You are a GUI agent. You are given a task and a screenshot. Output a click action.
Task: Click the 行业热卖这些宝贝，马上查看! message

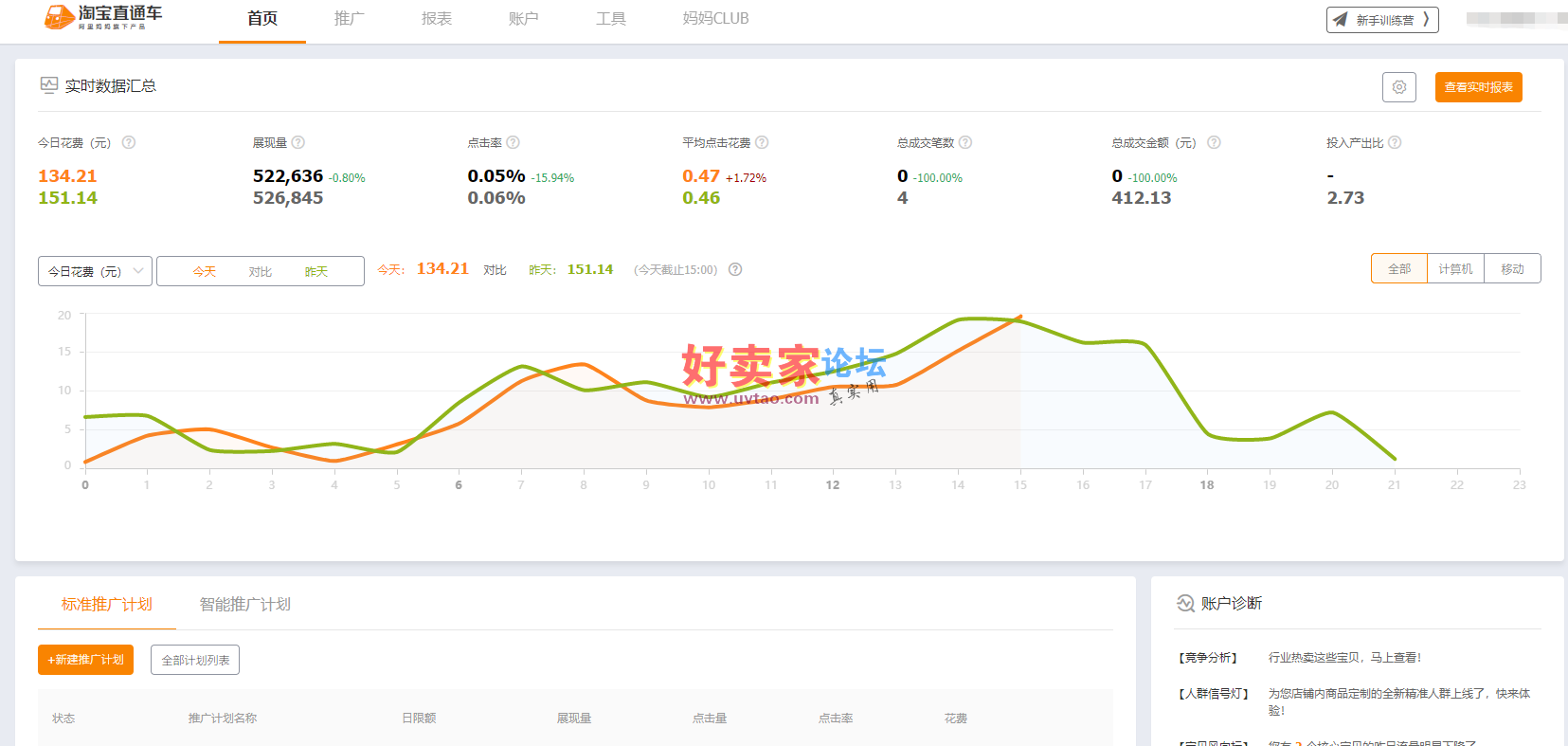click(x=1344, y=657)
